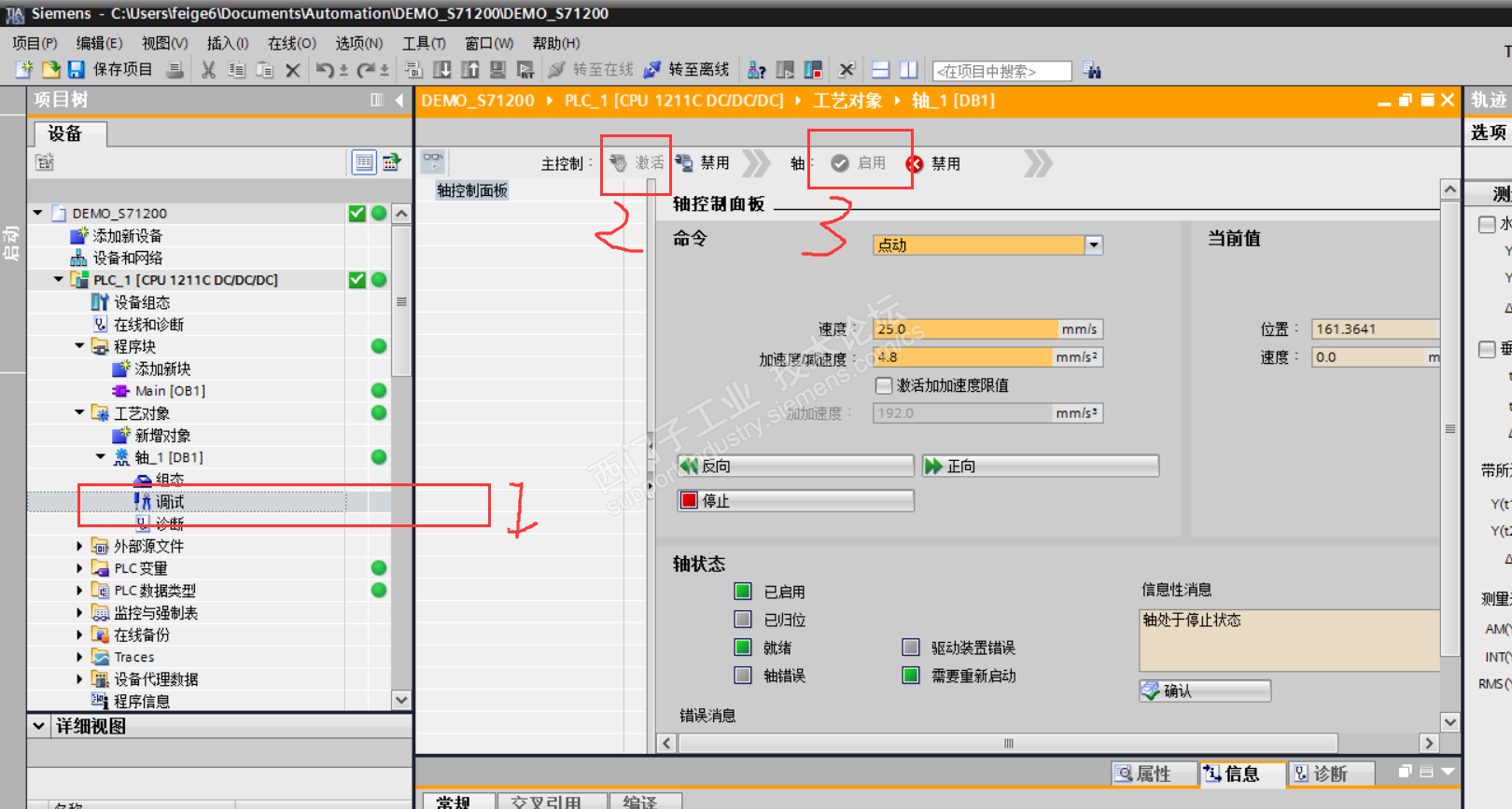Split the editor space horizontally
Screen dimensions: 1512x809
coord(880,70)
